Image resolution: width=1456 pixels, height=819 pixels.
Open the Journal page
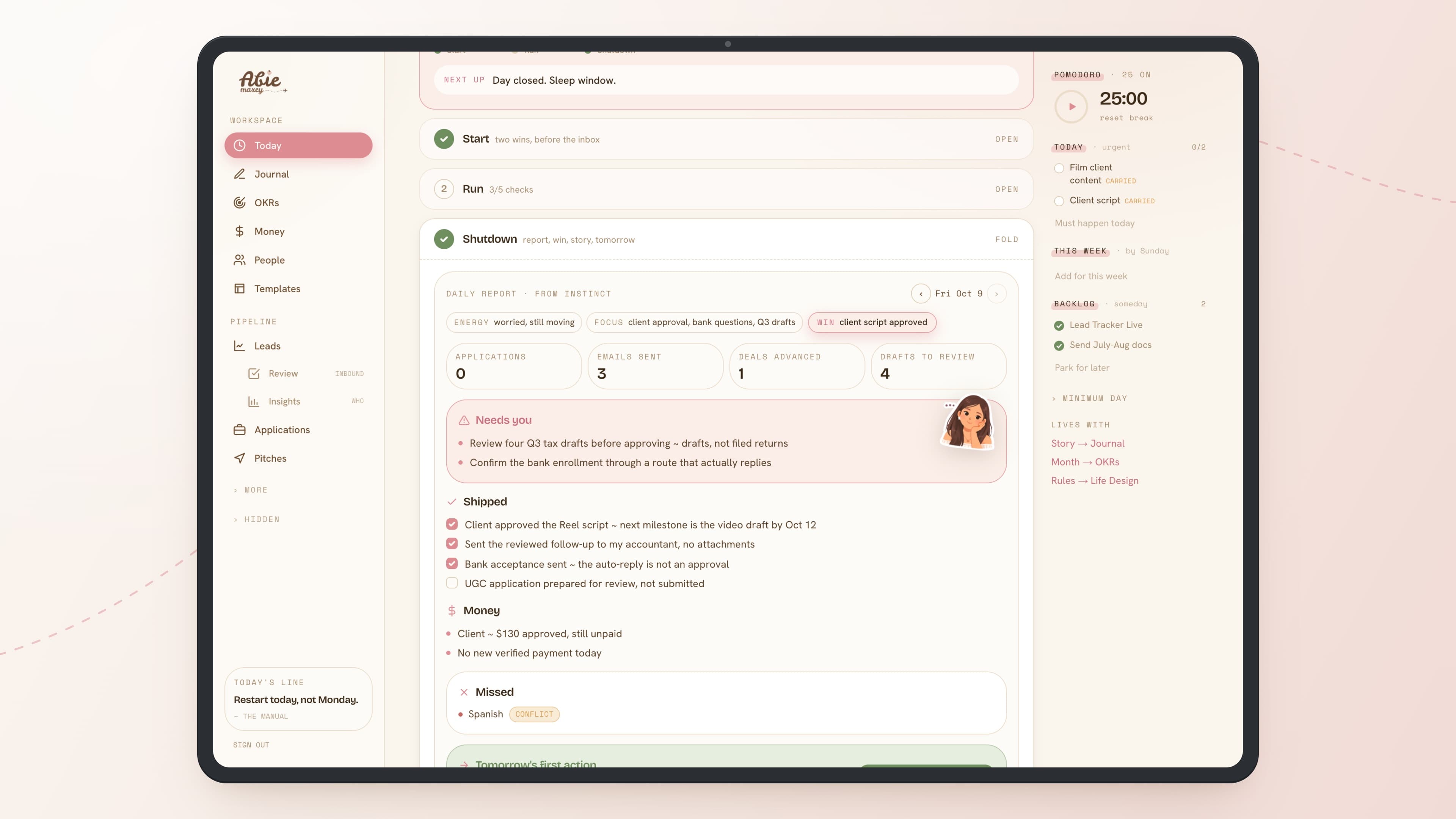[x=298, y=174]
